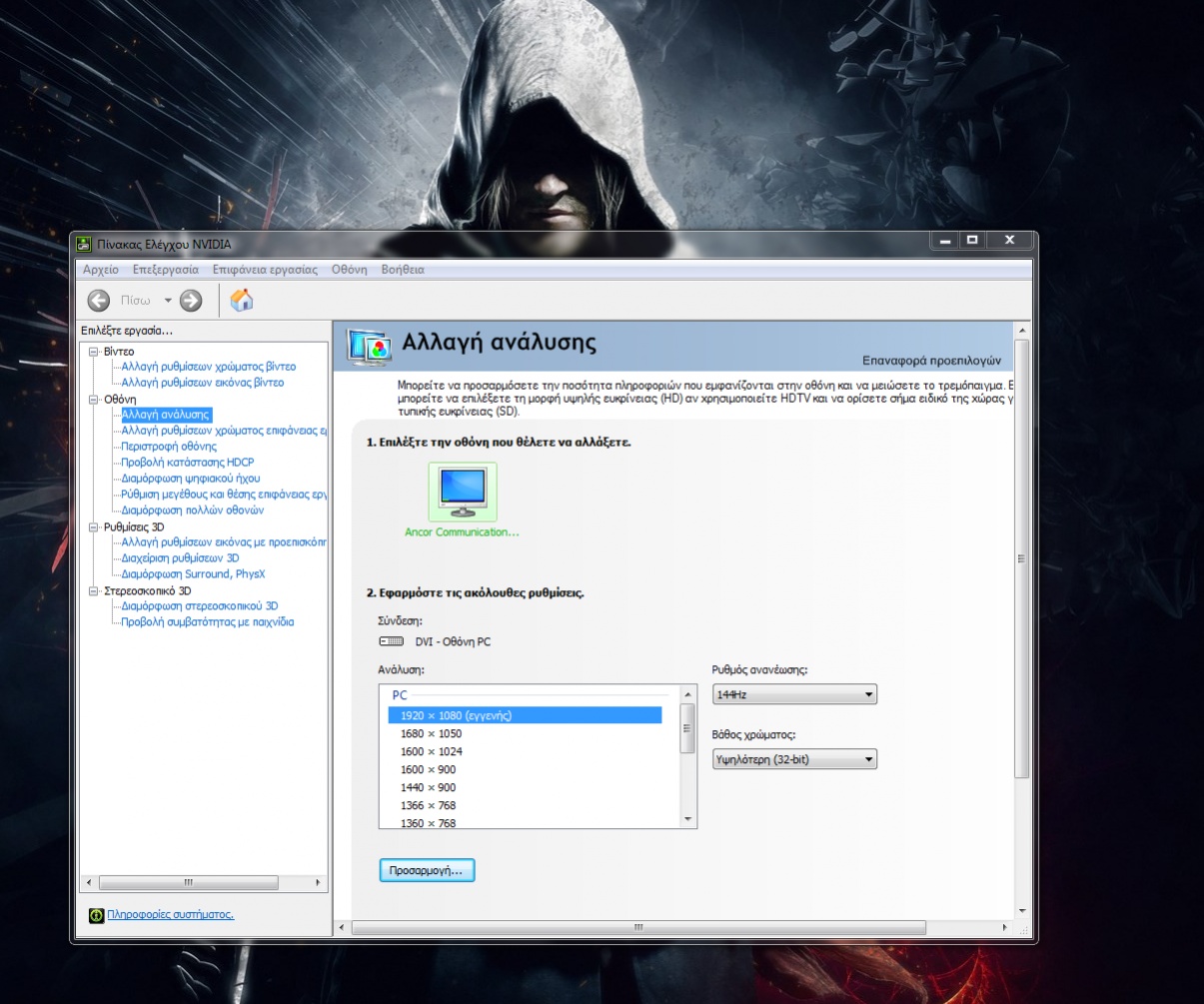Screen dimensions: 1204x1004
Task: Select the Ancor Communication monitor icon
Action: 463,492
